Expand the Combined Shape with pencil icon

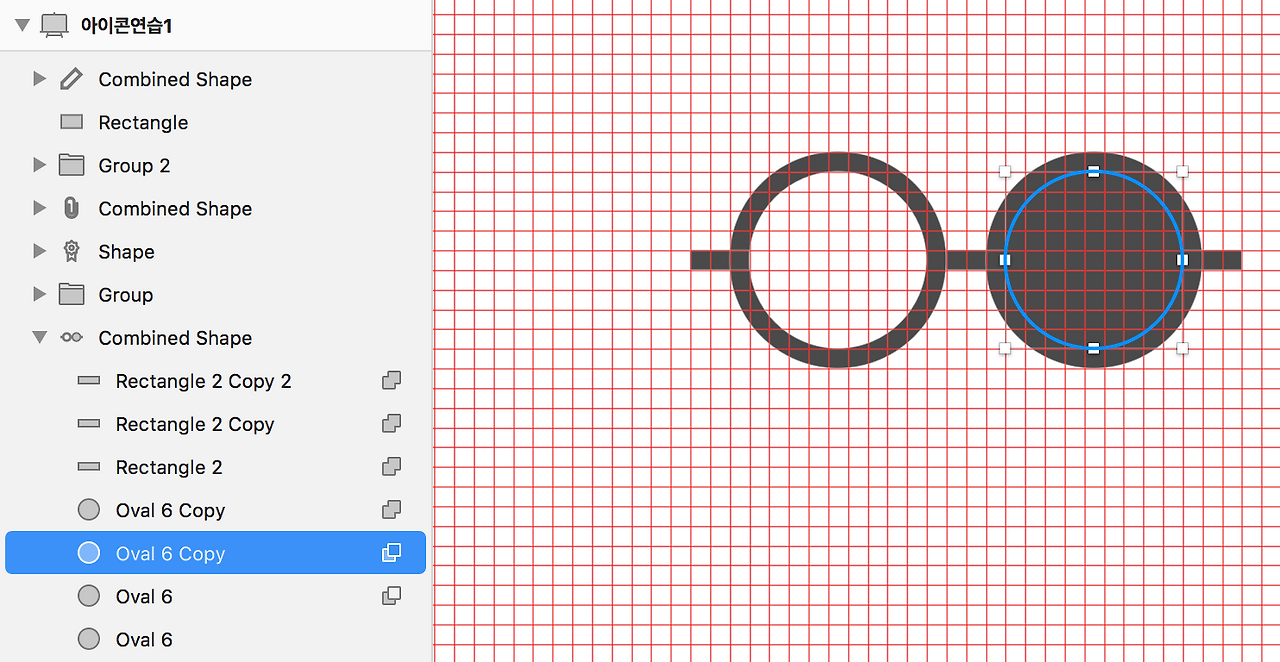click(x=39, y=79)
